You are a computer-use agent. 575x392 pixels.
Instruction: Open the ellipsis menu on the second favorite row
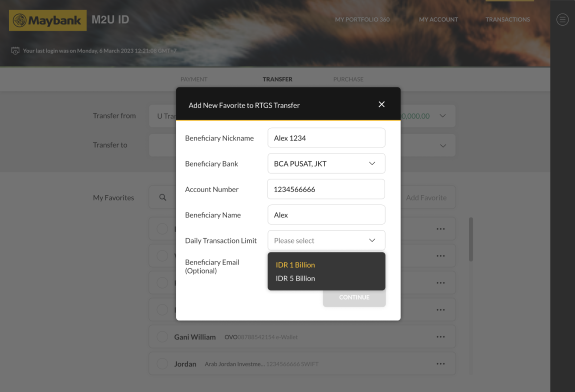(x=440, y=256)
